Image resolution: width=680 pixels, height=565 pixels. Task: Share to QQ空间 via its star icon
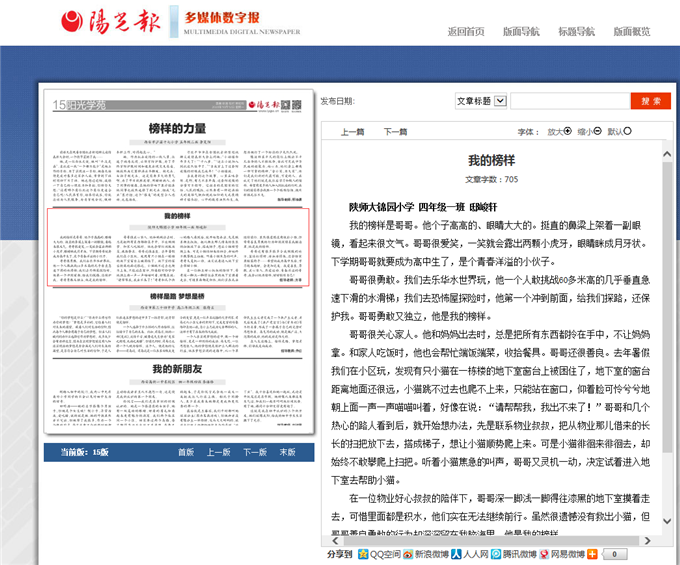pos(363,554)
